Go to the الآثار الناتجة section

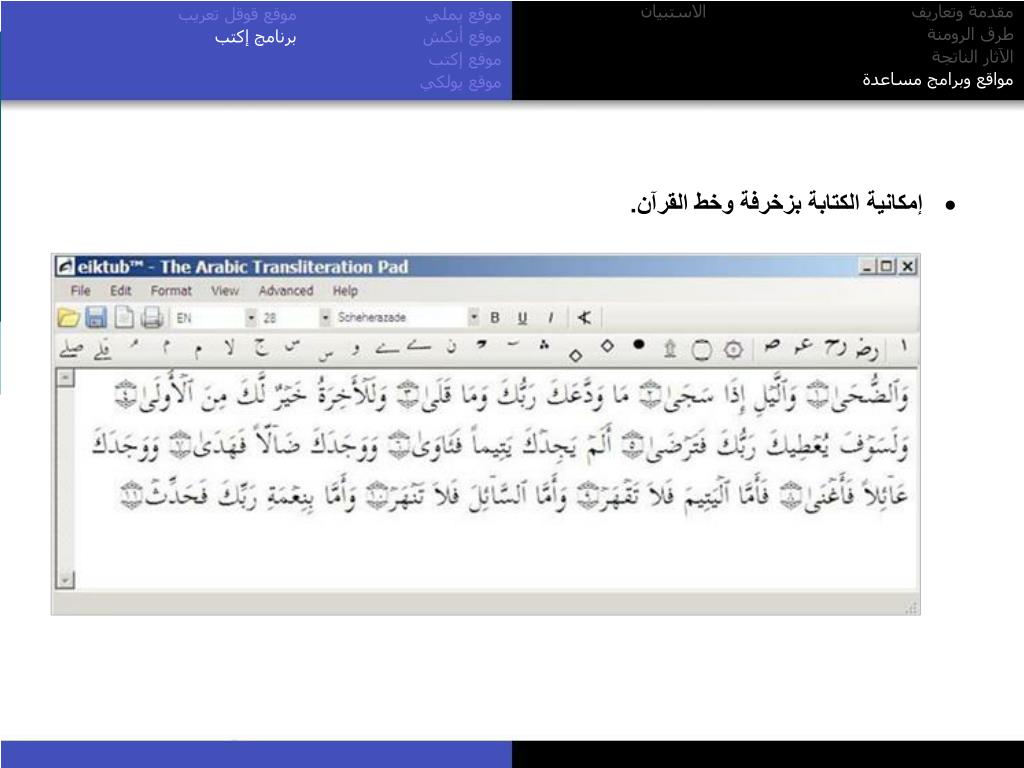coord(972,57)
